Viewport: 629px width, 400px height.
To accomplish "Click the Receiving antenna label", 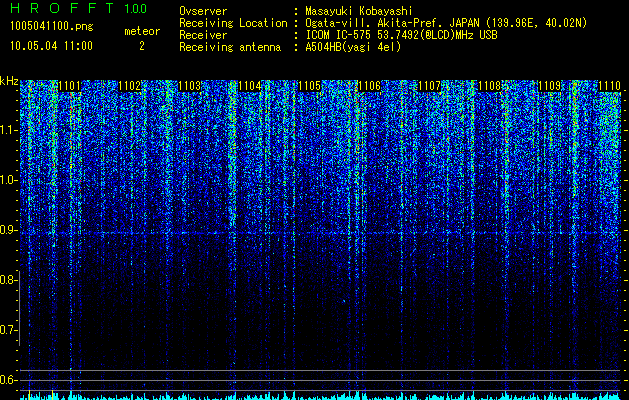I will 230,47.
